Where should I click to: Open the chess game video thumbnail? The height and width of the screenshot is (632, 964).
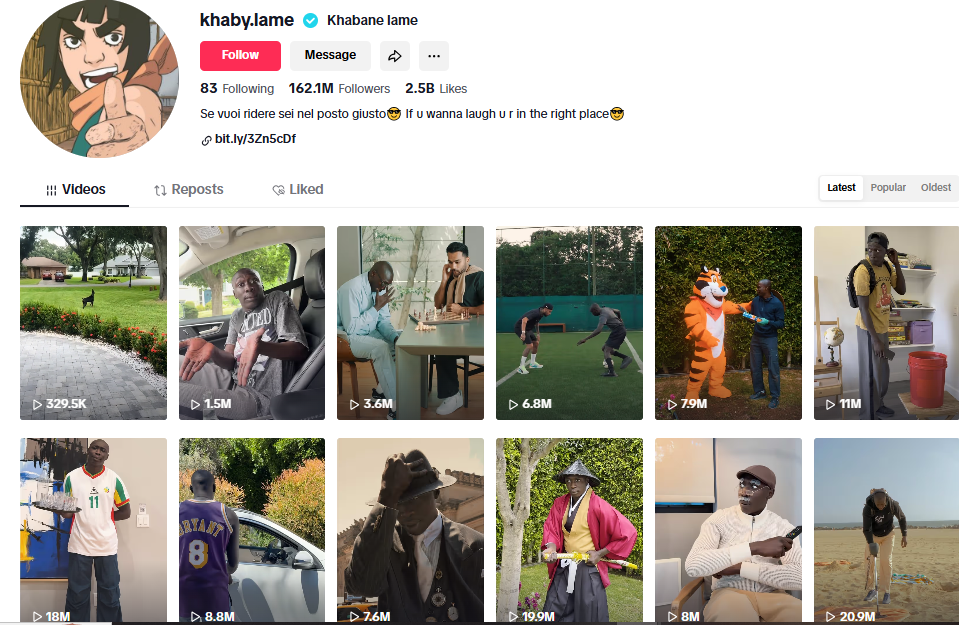point(410,323)
